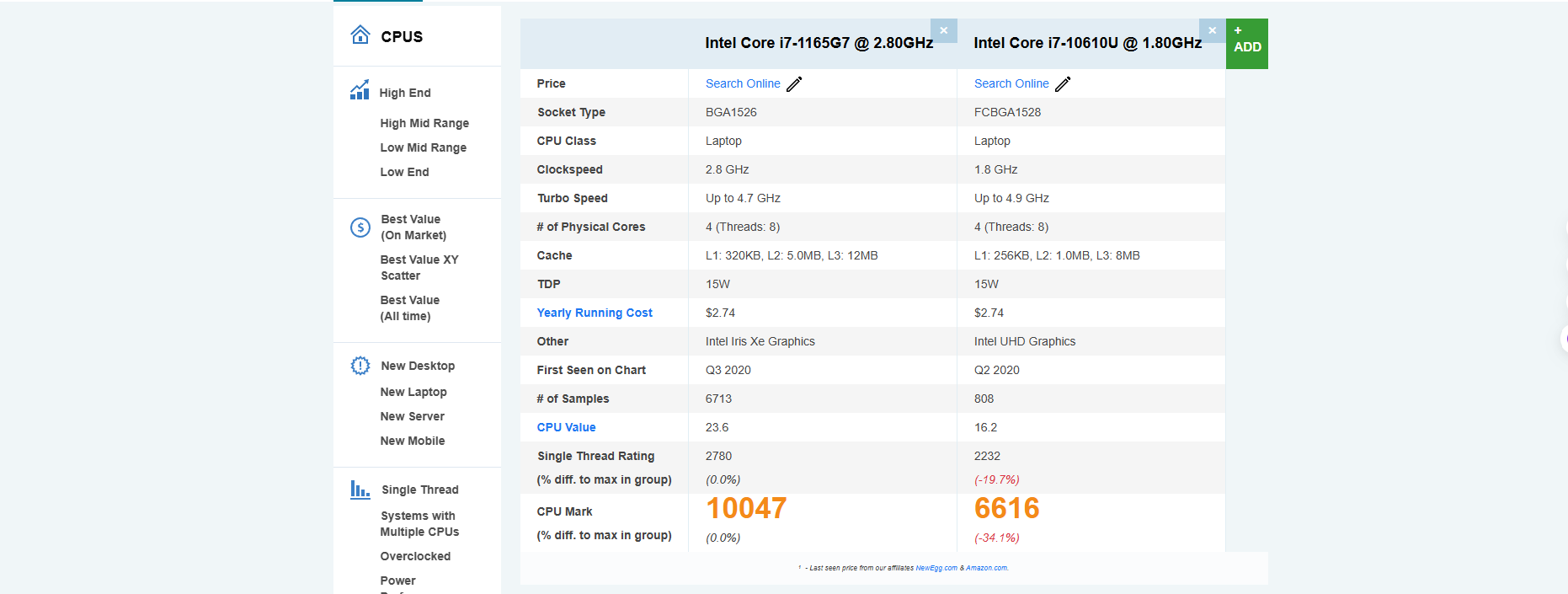Viewport: 1568px width, 594px height.
Task: Open the Low Mid Range chart
Action: pos(423,147)
